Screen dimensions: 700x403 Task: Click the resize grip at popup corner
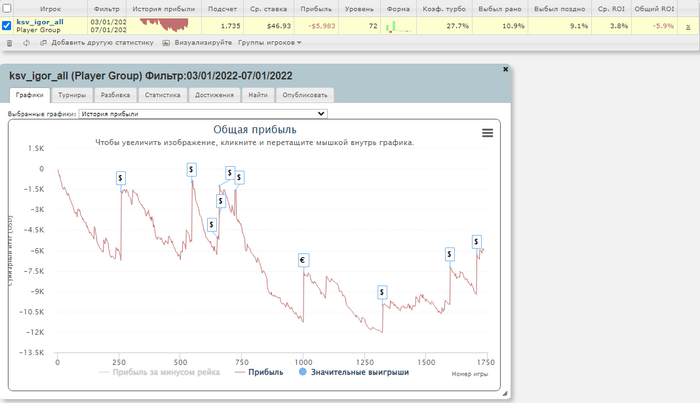tap(505, 393)
